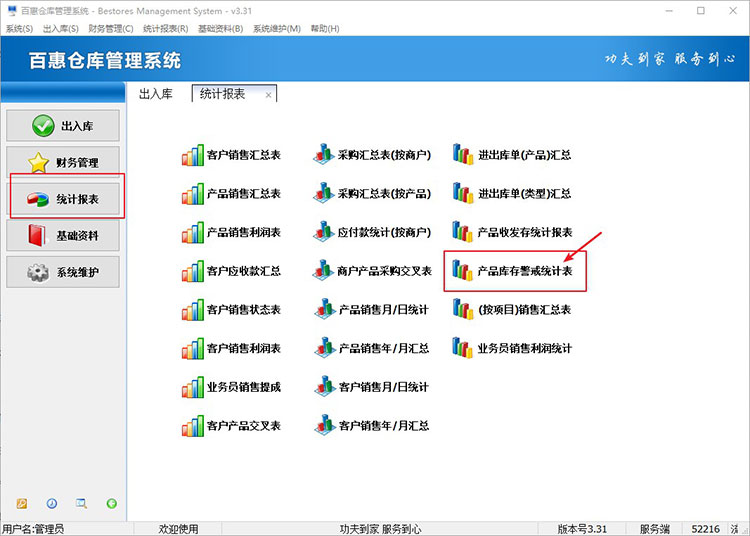Open the 系统维护(M) menu
Viewport: 750px width, 536px height.
(x=277, y=29)
